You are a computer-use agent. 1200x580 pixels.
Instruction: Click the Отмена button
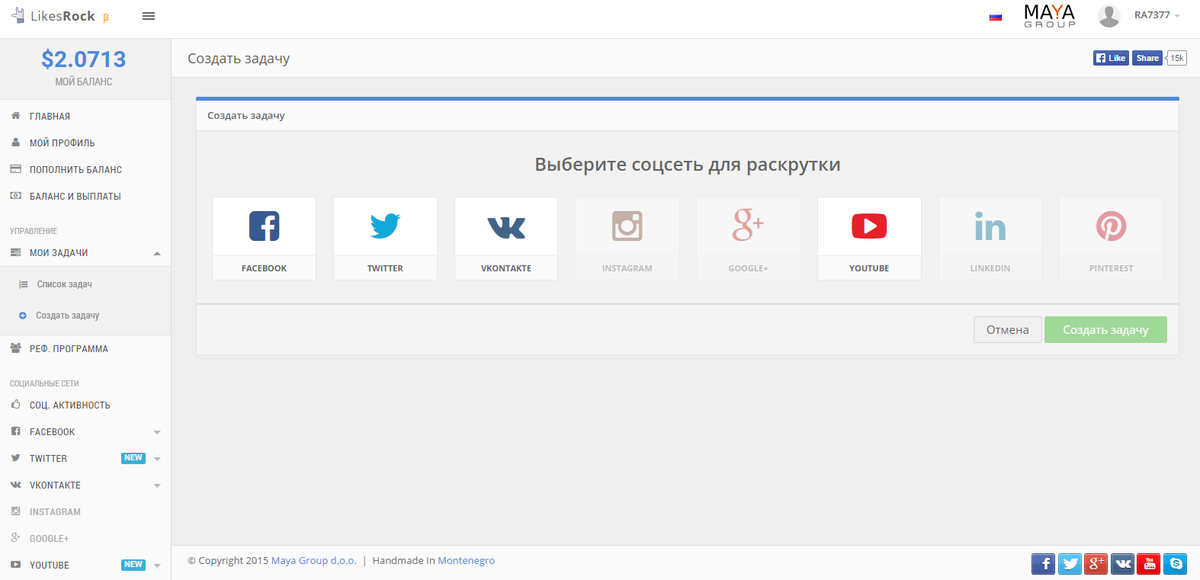1007,330
